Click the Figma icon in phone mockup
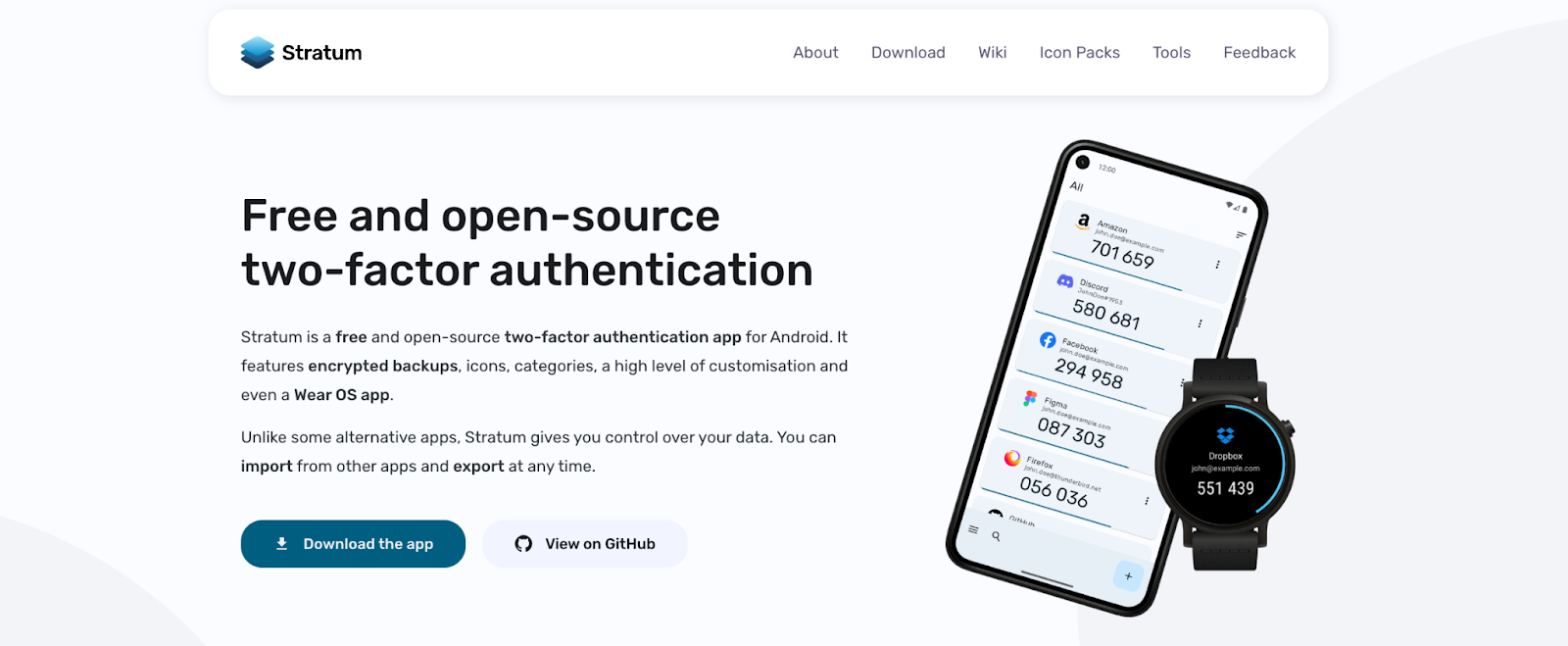The image size is (1568, 646). [x=1030, y=398]
